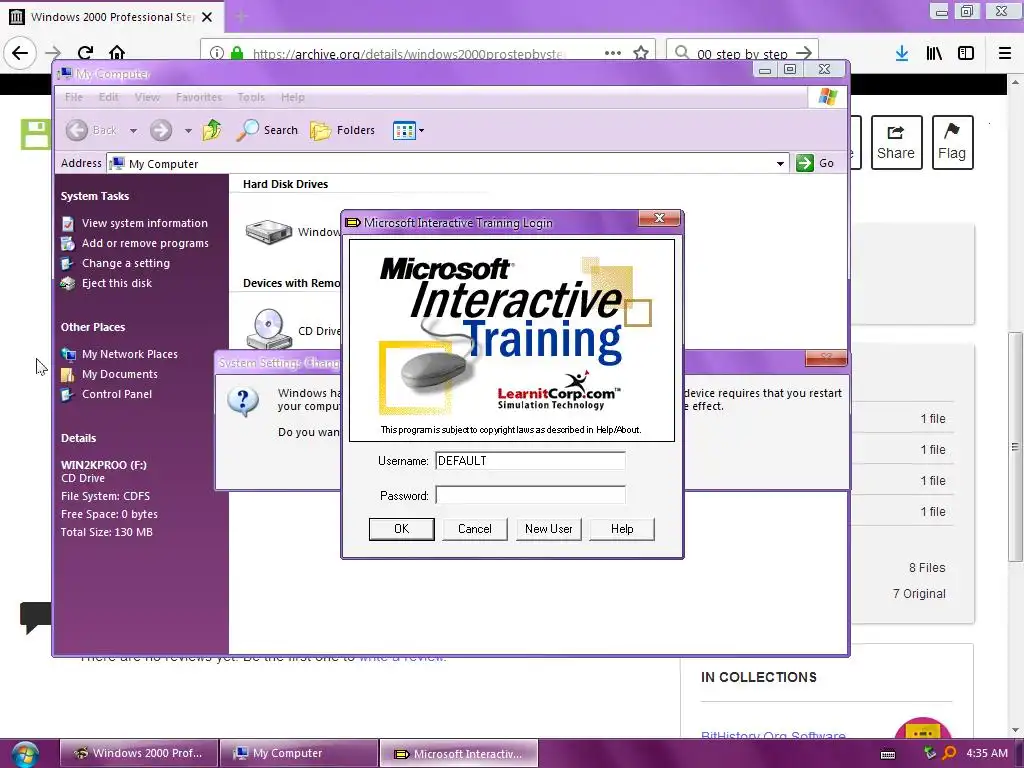Click the on-screen keyboard tray icon
Viewport: 1024px width, 768px height.
coord(888,754)
